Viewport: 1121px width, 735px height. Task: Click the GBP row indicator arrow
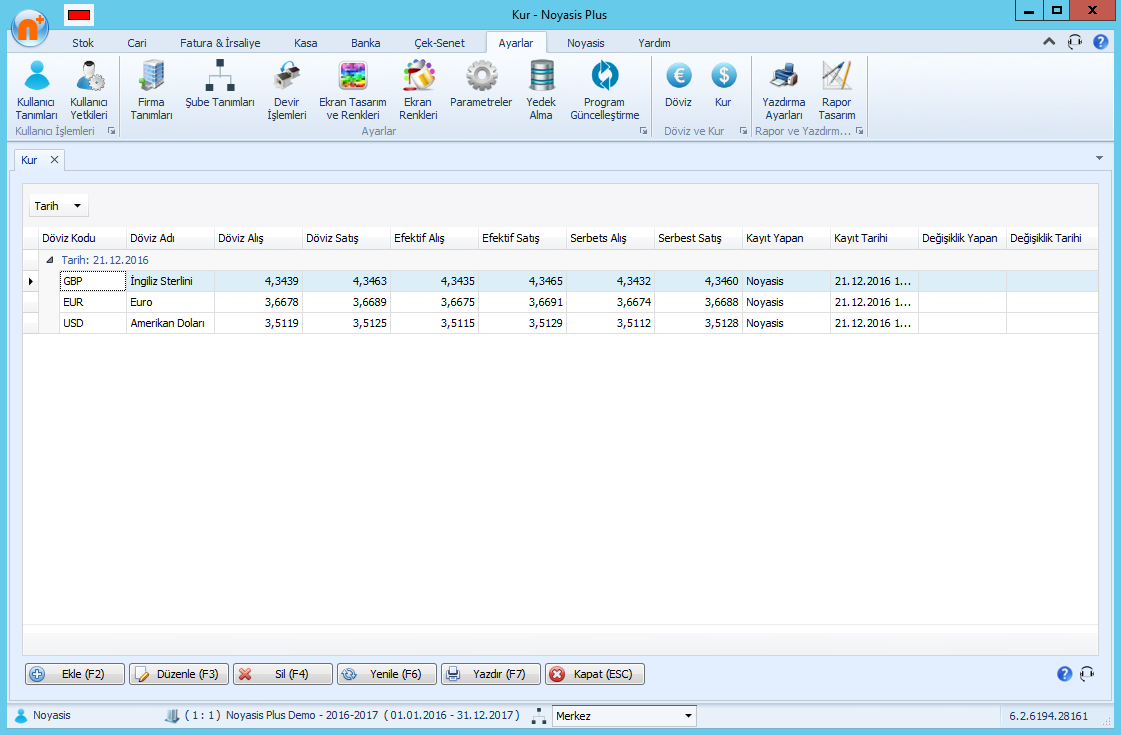pyautogui.click(x=31, y=281)
